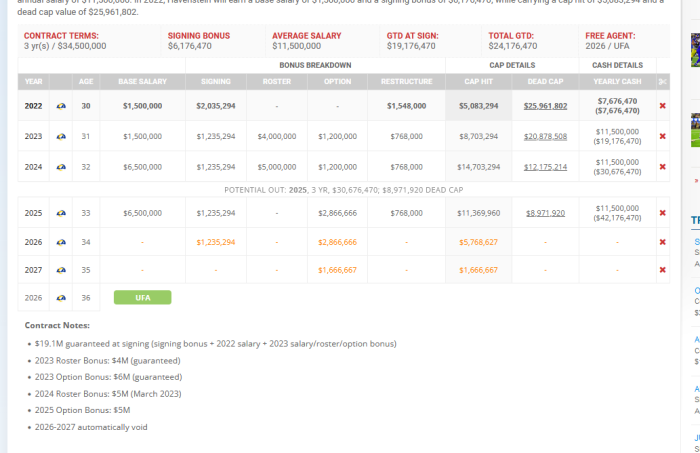Click the green UFA badge

click(142, 297)
